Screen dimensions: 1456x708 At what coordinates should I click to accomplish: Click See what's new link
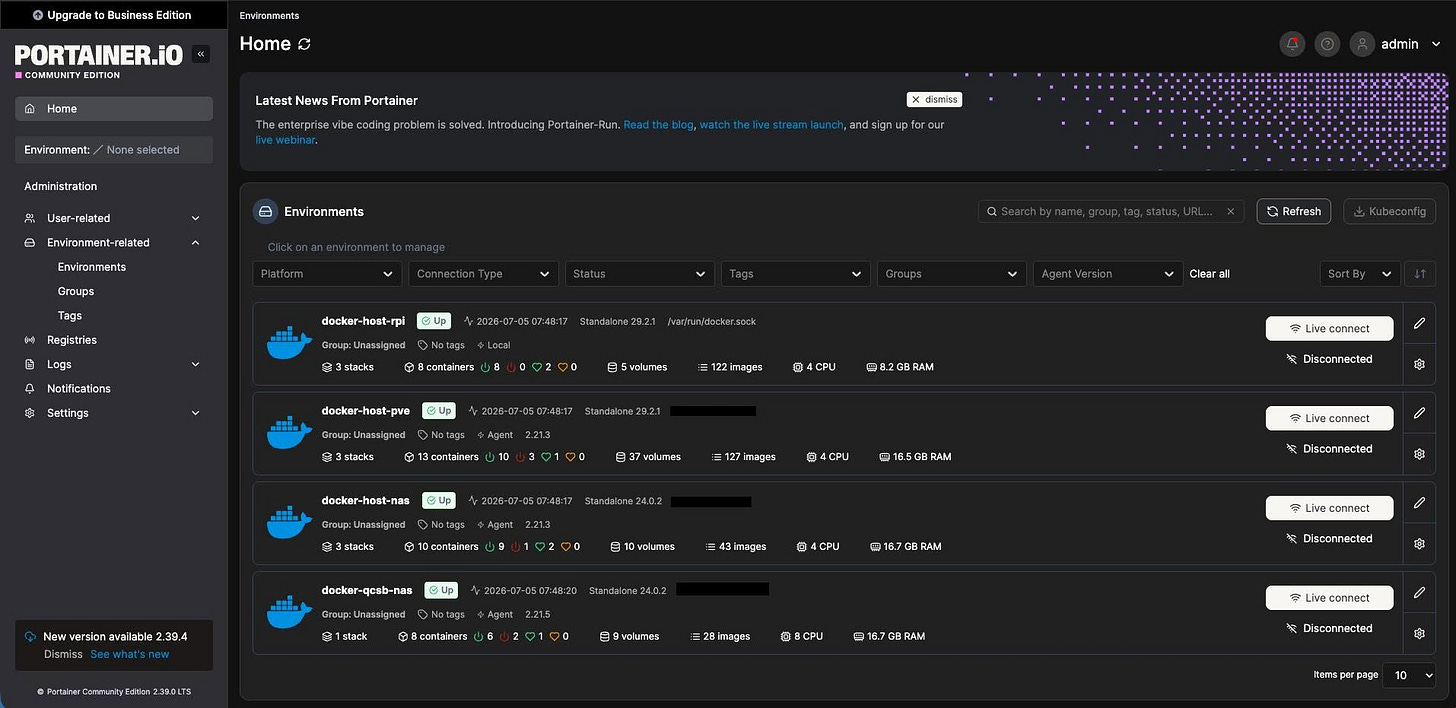coord(130,654)
